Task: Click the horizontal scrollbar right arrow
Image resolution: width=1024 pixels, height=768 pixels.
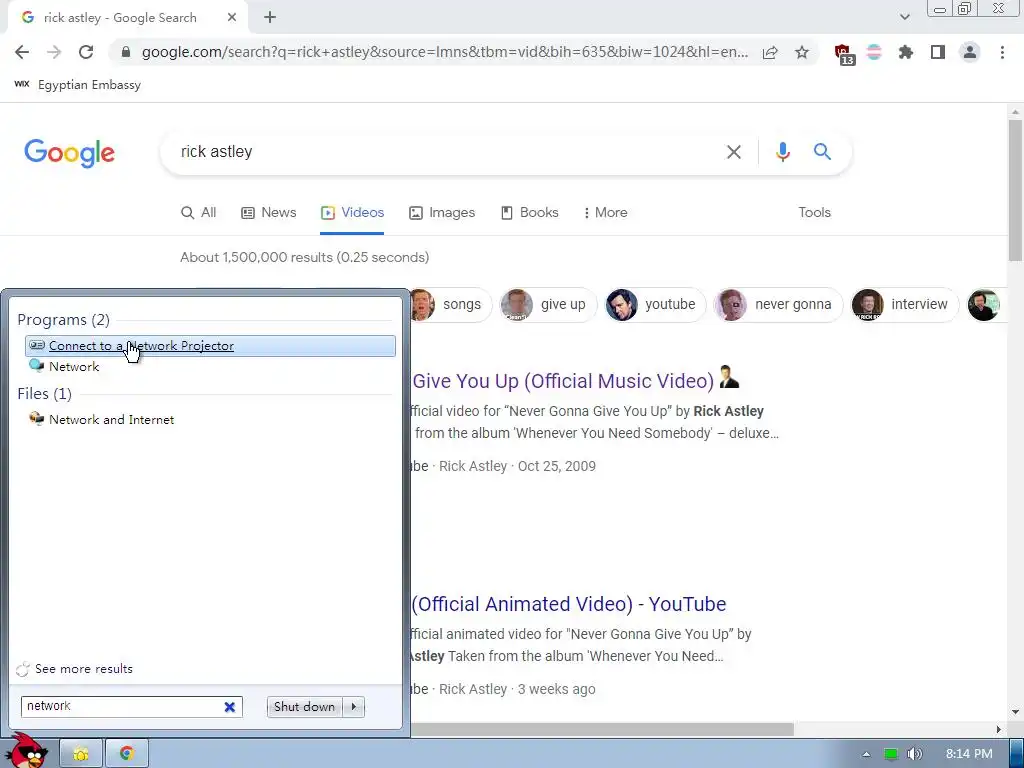Action: click(999, 729)
